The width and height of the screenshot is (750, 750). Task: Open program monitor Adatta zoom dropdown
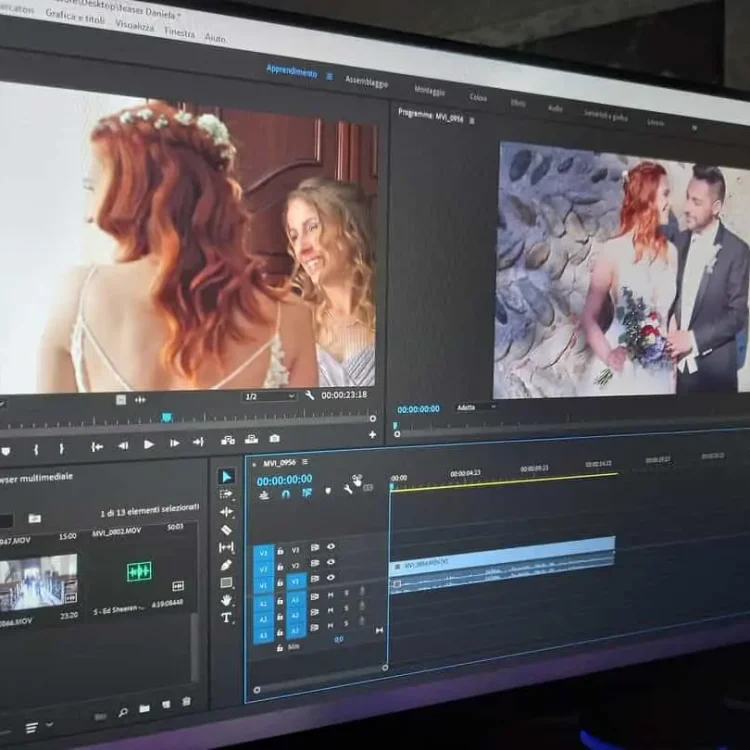475,407
